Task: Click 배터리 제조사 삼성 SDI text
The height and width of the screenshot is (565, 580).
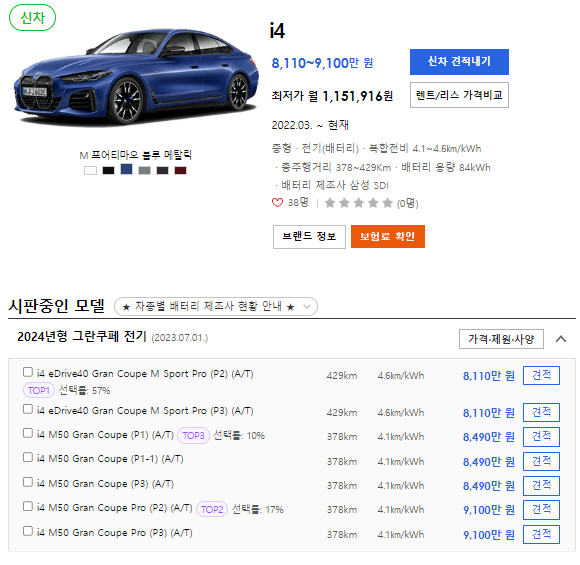Action: click(335, 185)
